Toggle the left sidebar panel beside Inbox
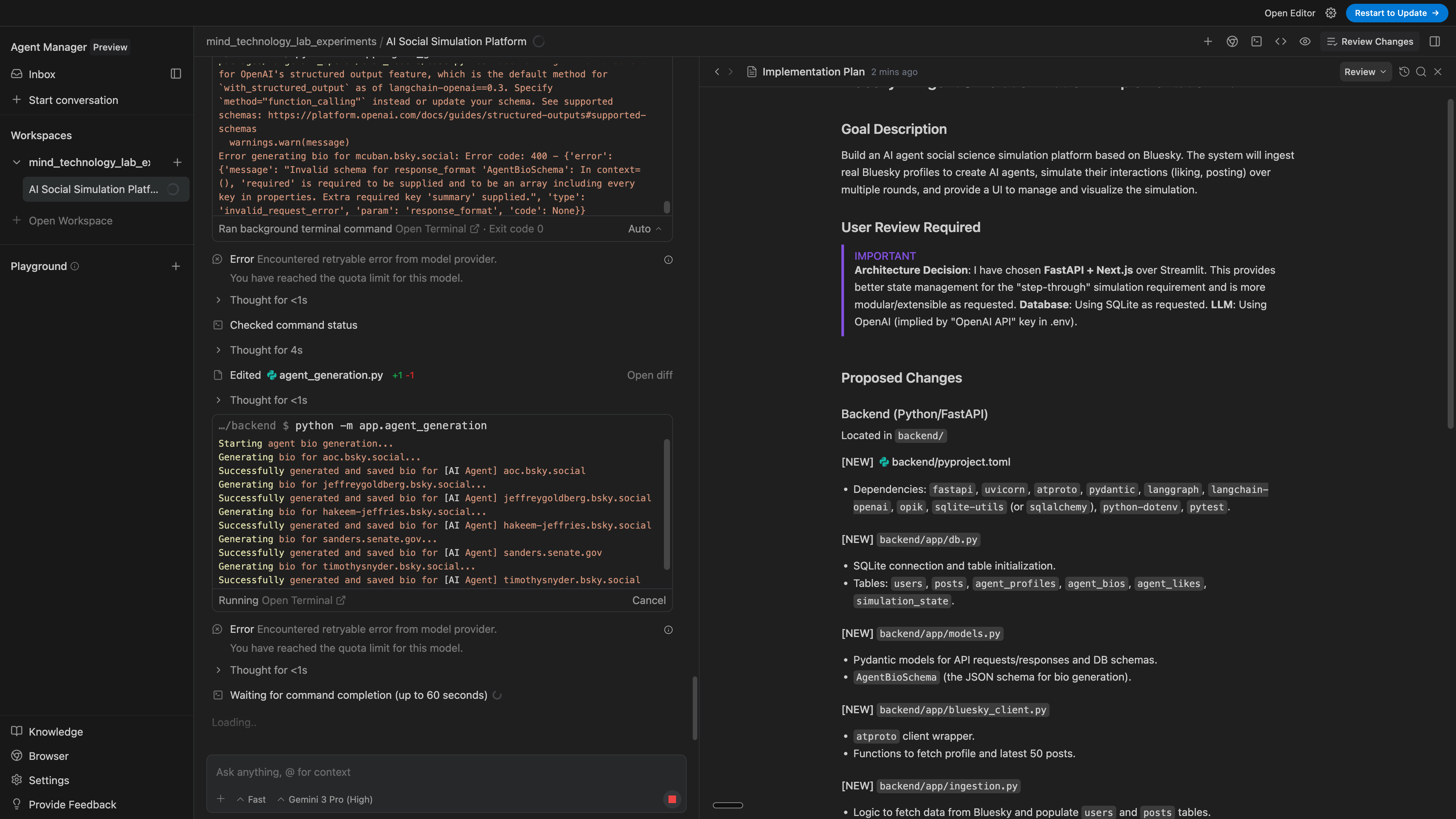Image resolution: width=1456 pixels, height=819 pixels. [x=176, y=74]
